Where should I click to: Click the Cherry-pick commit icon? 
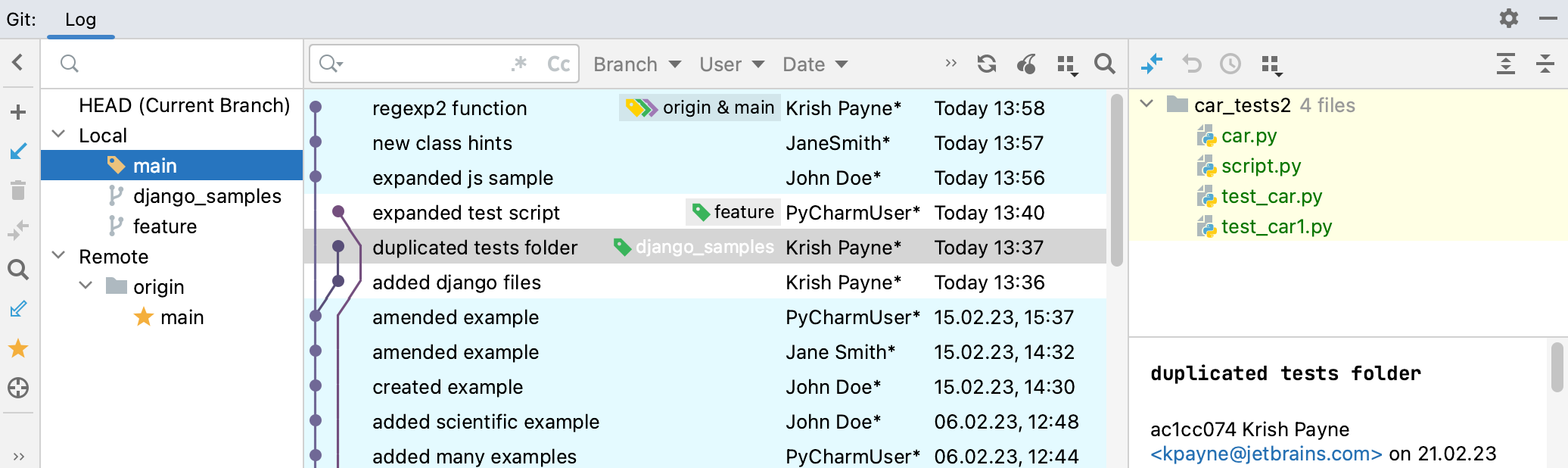[x=1026, y=64]
